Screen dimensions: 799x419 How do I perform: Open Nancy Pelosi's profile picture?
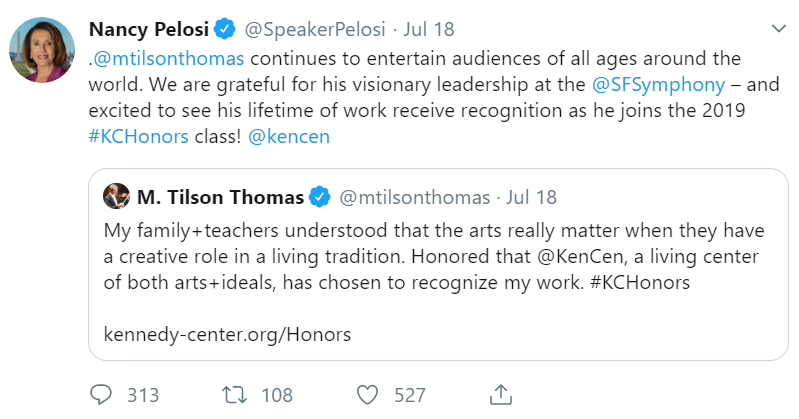(42, 50)
